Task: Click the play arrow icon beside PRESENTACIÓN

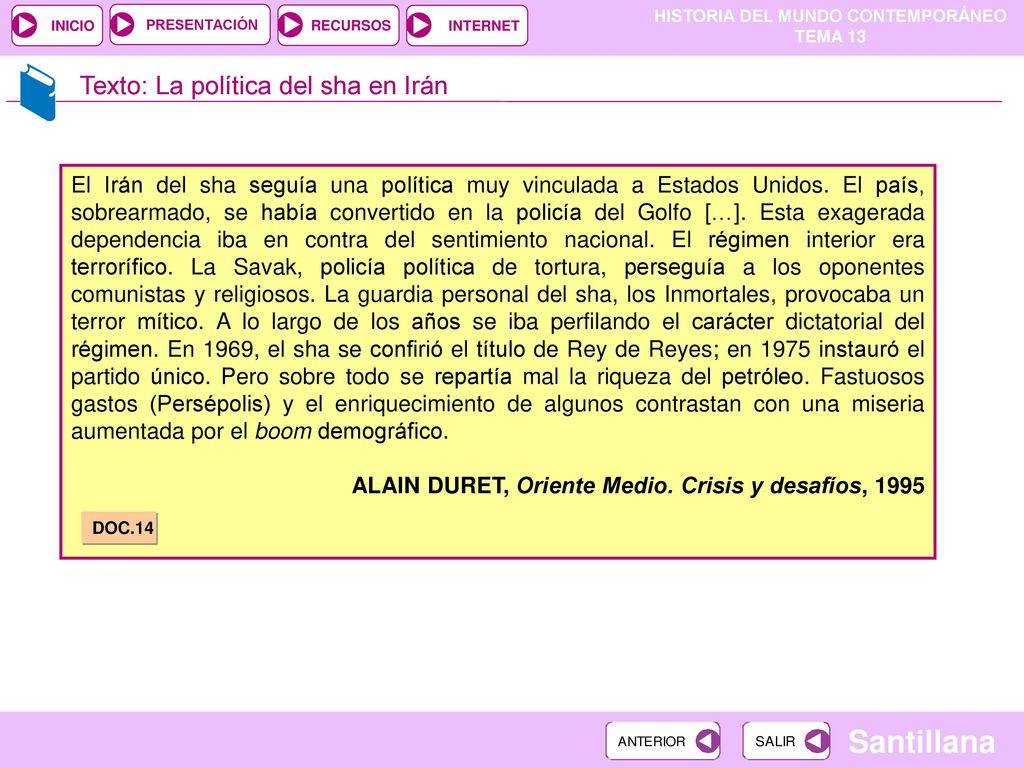Action: (123, 25)
